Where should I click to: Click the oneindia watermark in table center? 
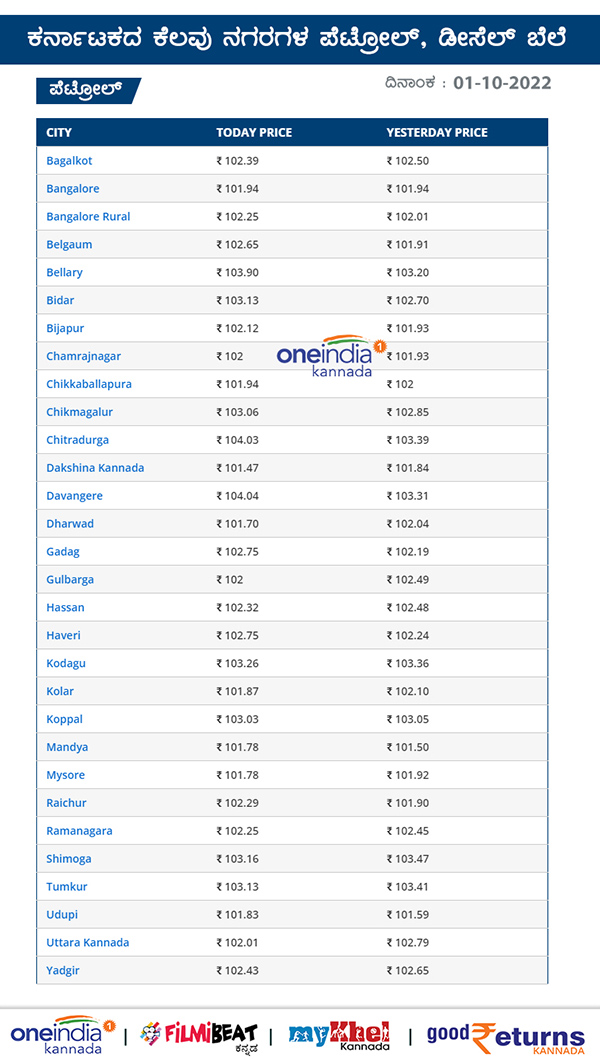coord(330,358)
